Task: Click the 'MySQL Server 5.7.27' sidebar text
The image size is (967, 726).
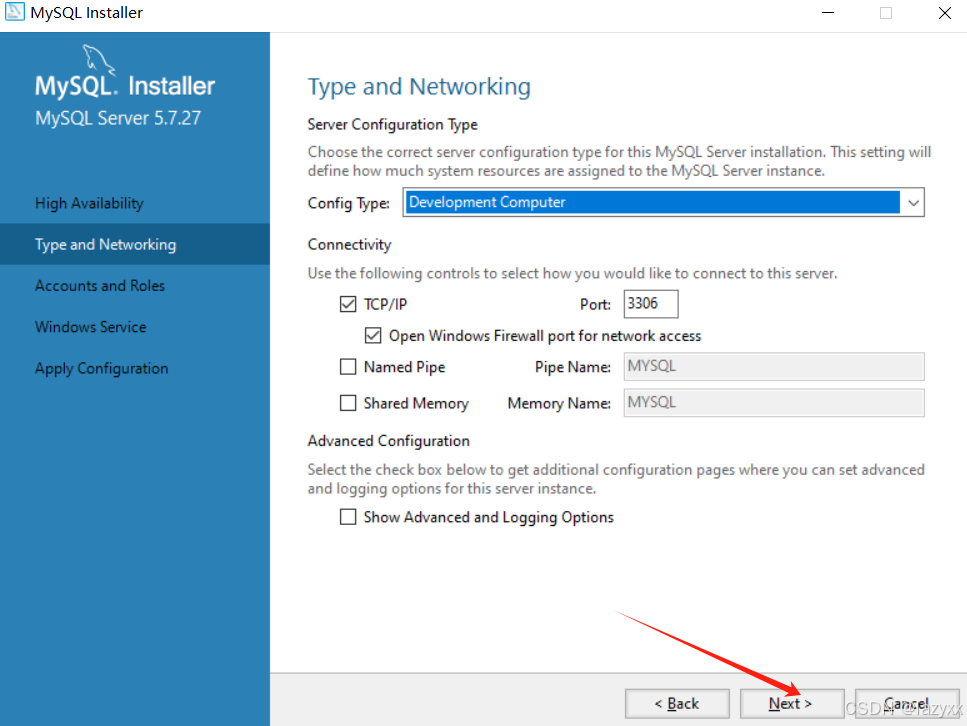Action: point(118,118)
